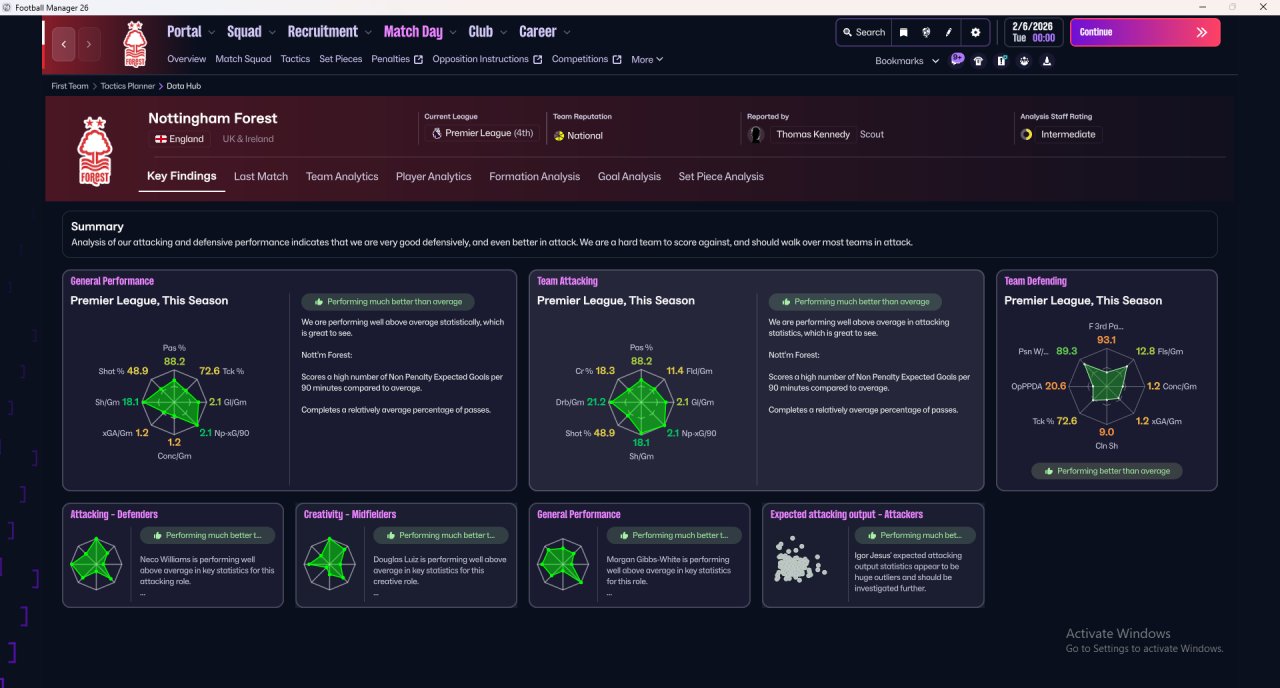Image resolution: width=1280 pixels, height=688 pixels.
Task: Open the bookmark icon beside Search
Action: point(903,32)
